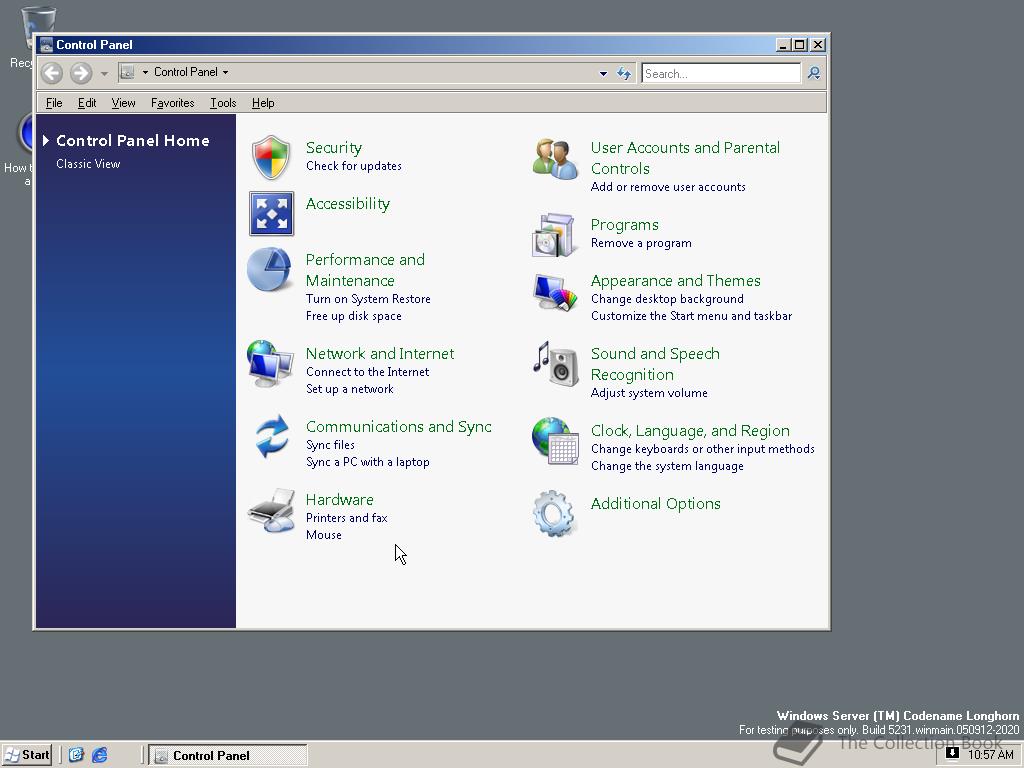1024x768 pixels.
Task: Click the Mouse link under Hardware
Action: click(324, 535)
